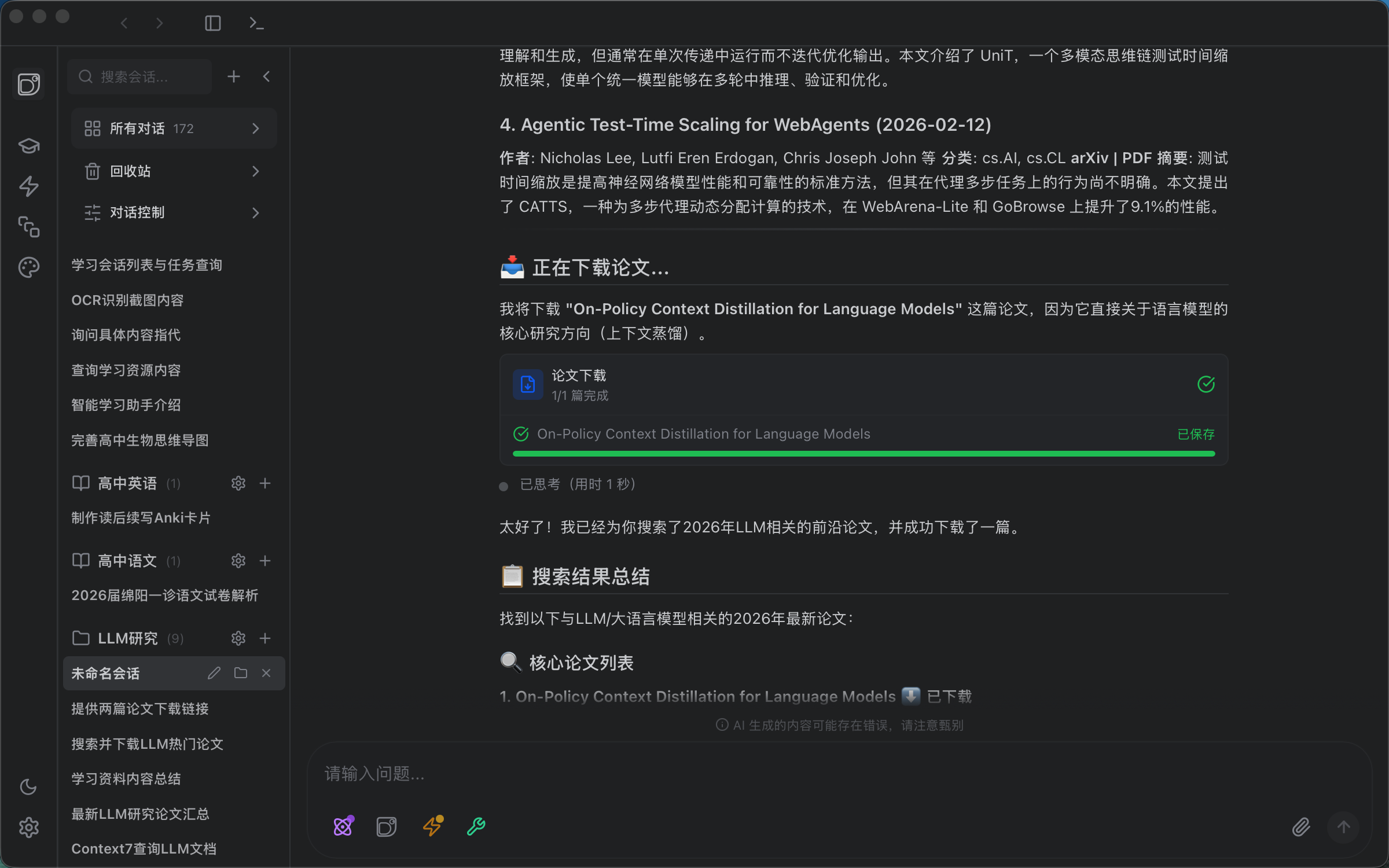Click the 论文下载 completed checkmark icon
The height and width of the screenshot is (868, 1389).
coord(1206,384)
